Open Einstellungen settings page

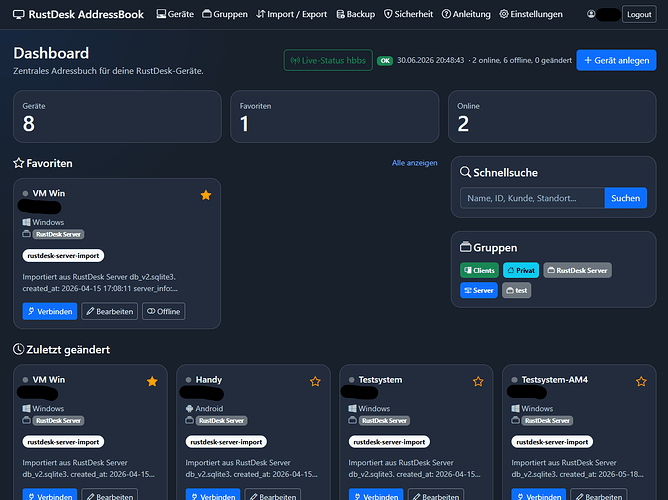[531, 14]
